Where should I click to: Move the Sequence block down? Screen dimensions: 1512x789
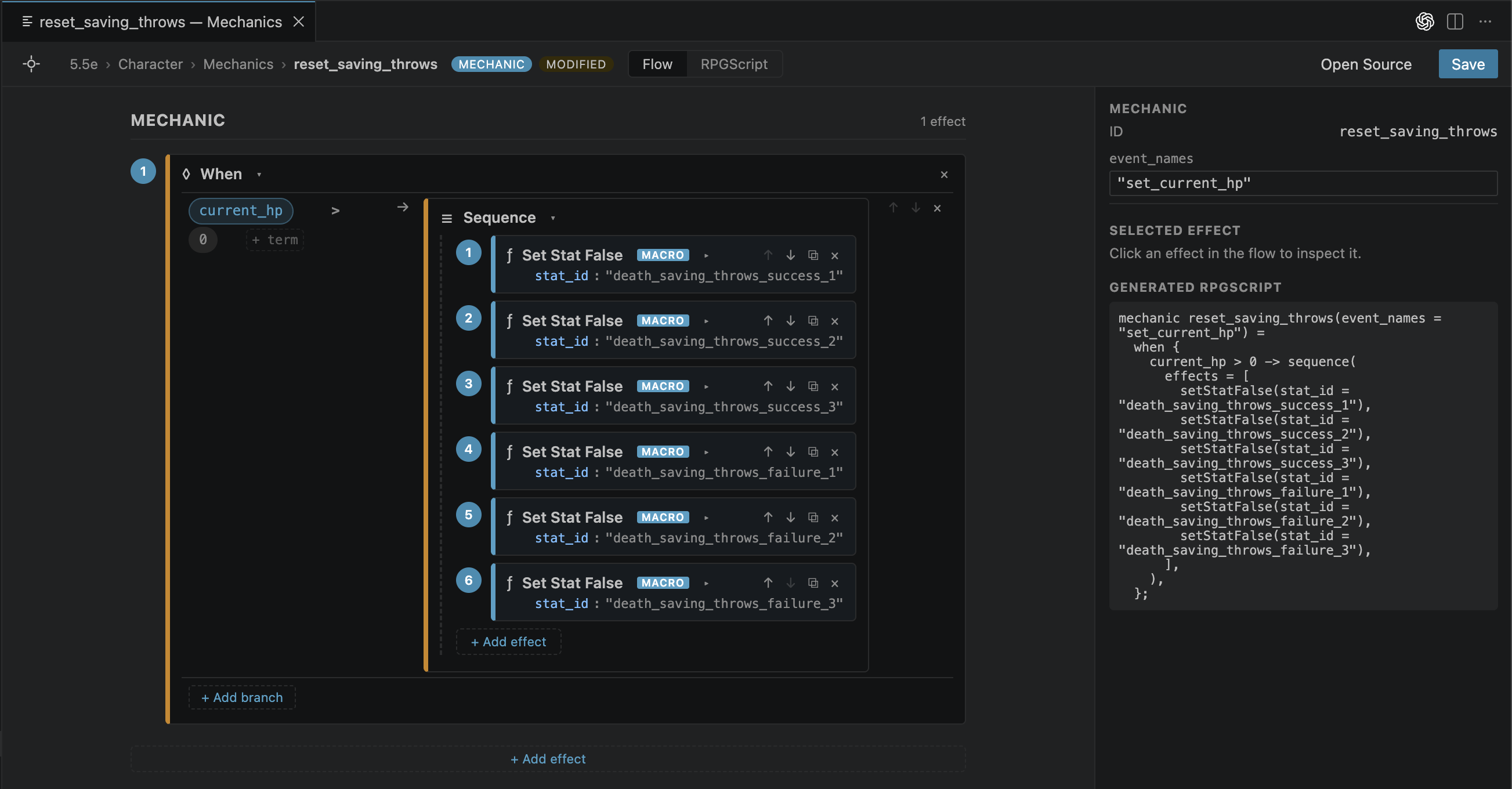(916, 208)
